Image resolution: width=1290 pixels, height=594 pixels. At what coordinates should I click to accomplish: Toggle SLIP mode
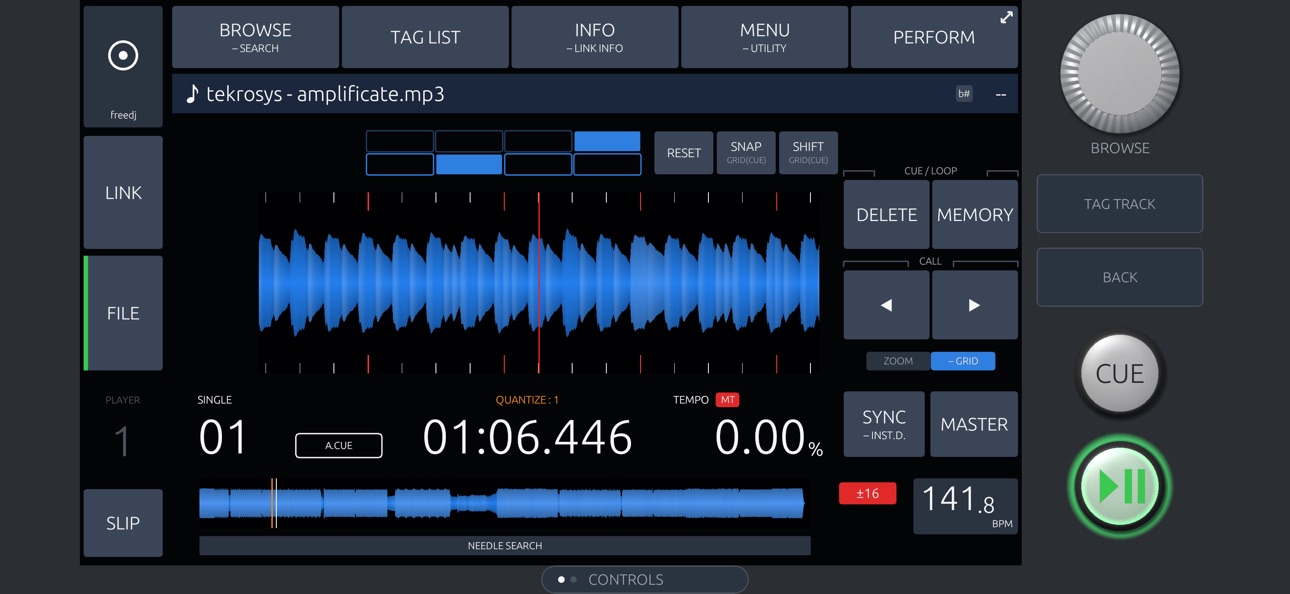tap(123, 523)
